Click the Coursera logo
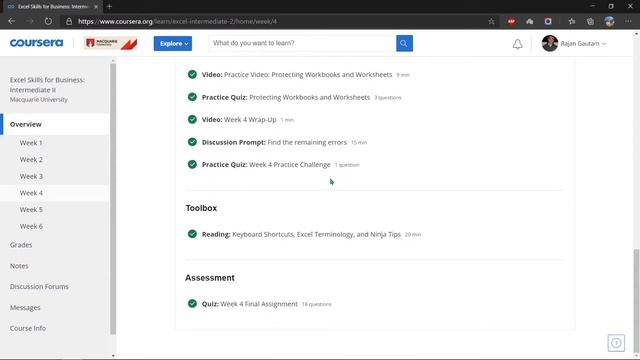 click(36, 43)
